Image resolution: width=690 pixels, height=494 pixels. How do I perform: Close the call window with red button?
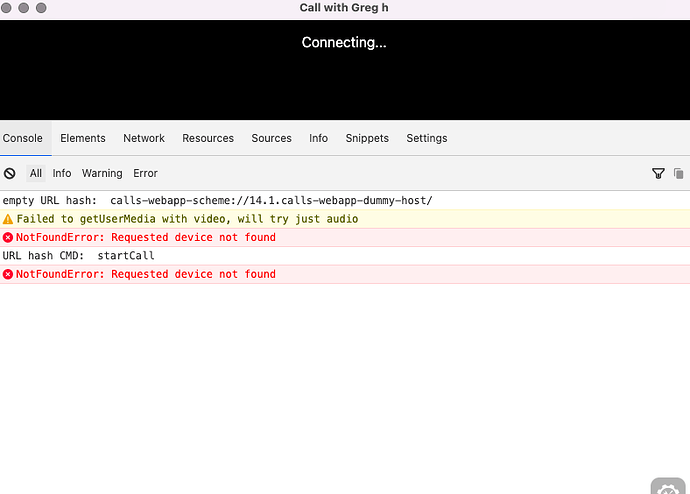coord(11,8)
